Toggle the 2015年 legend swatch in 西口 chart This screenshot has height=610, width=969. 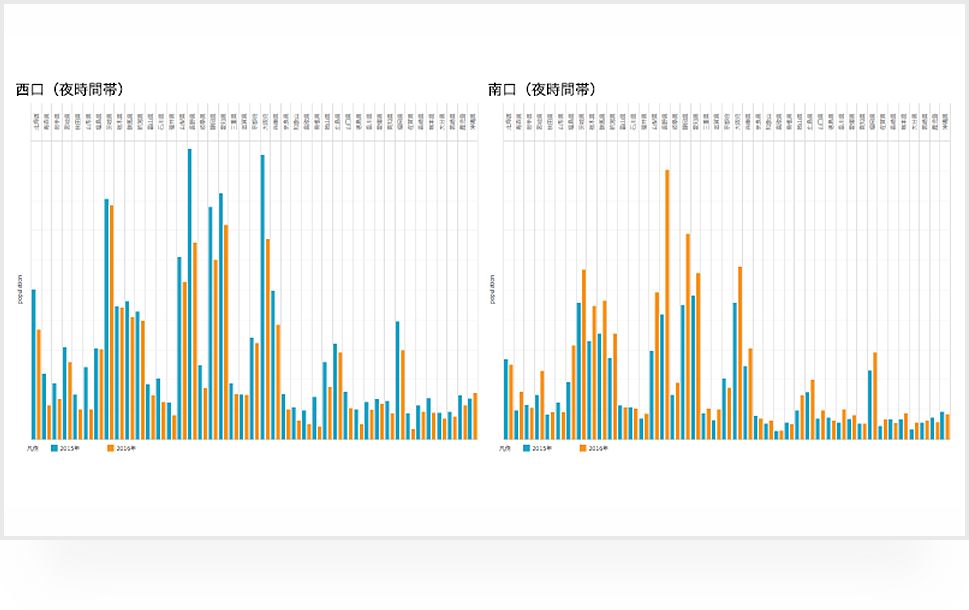[54, 449]
